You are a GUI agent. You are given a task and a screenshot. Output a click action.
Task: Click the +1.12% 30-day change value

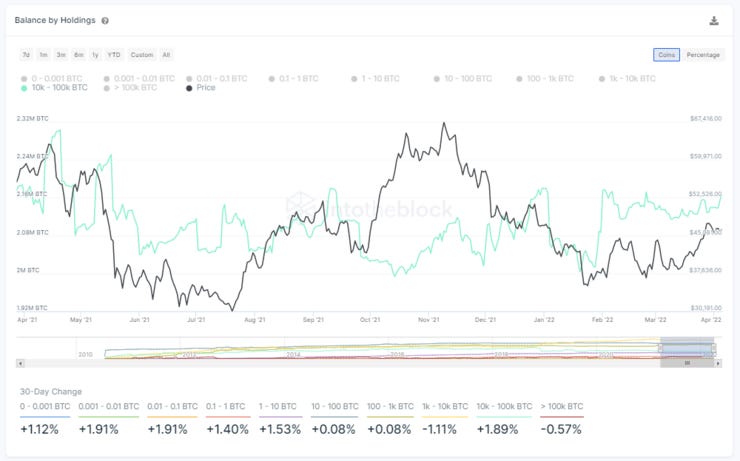pyautogui.click(x=40, y=429)
